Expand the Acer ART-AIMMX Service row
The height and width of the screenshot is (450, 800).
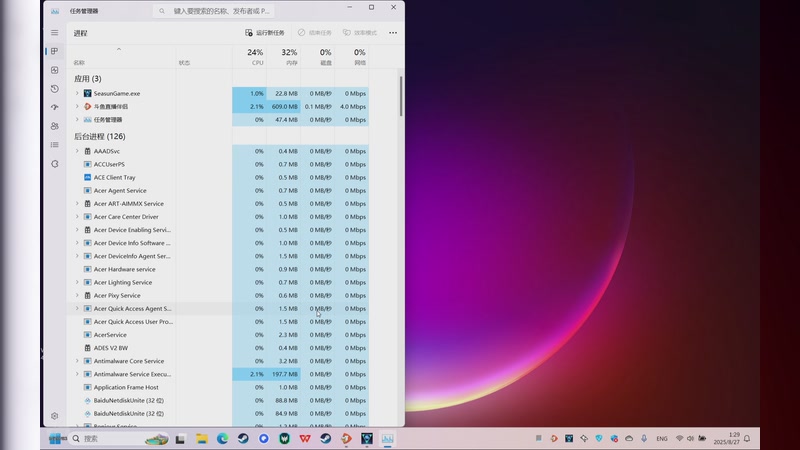coord(77,204)
